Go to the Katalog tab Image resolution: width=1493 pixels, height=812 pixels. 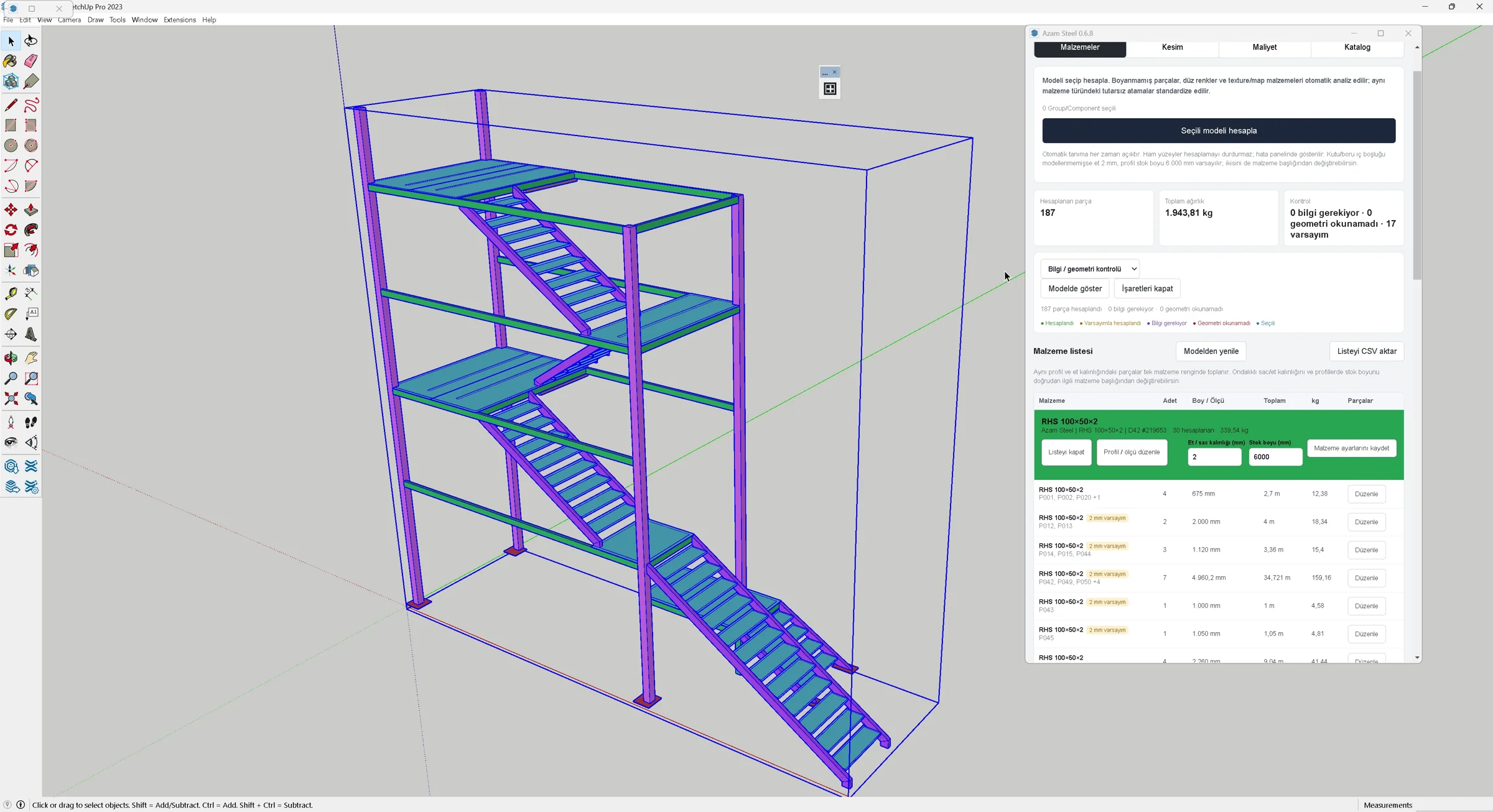click(x=1357, y=47)
